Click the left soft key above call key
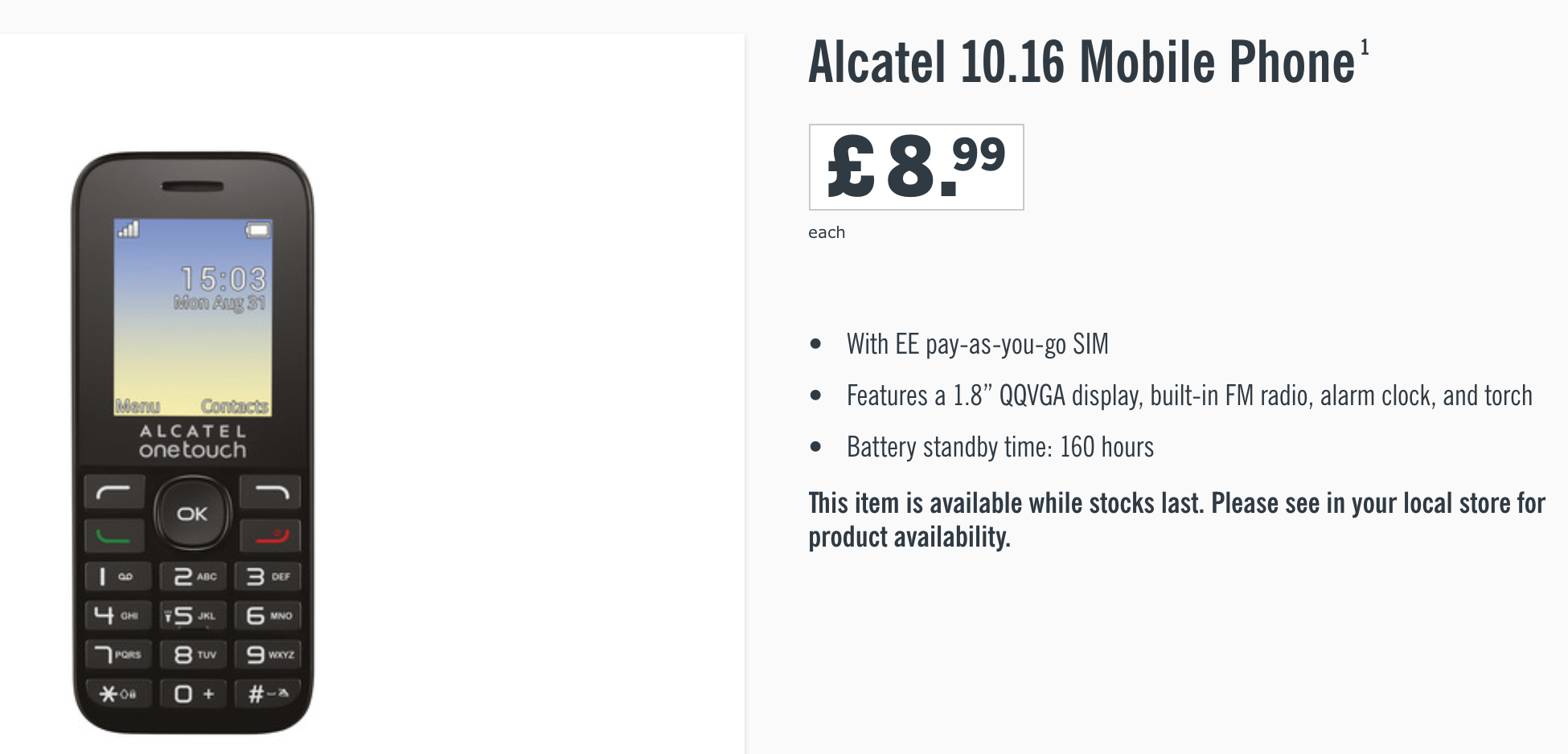 tap(114, 492)
